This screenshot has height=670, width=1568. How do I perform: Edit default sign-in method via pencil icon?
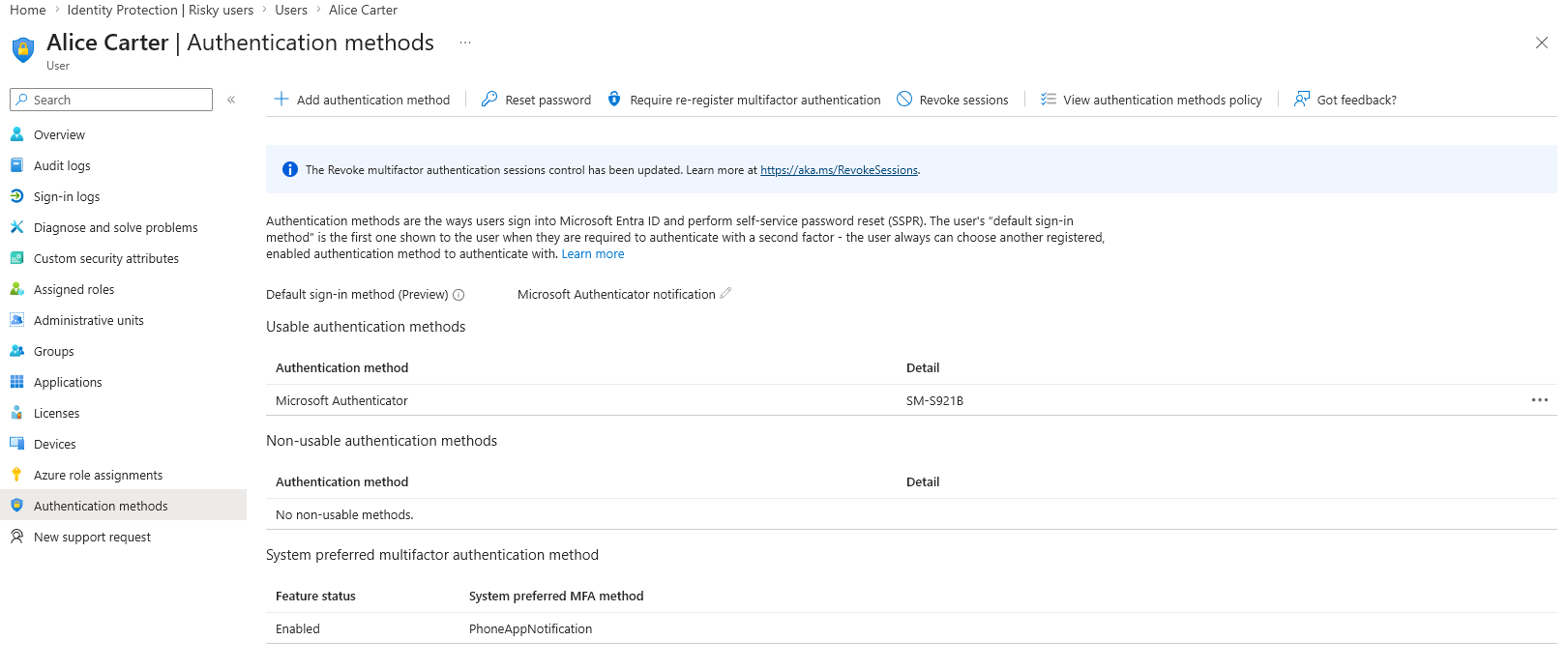725,293
